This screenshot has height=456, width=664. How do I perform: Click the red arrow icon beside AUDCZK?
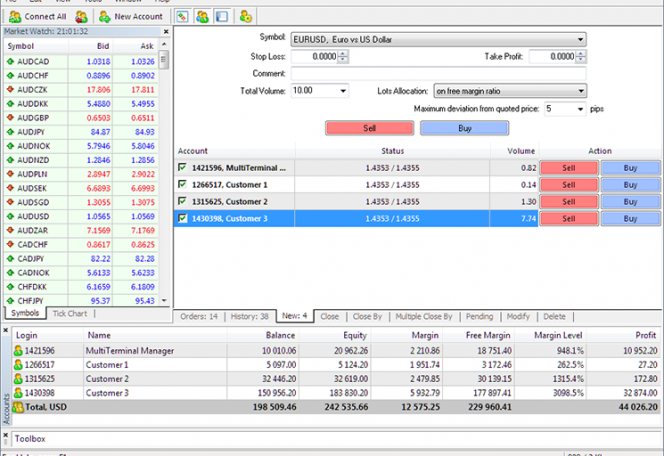pos(10,89)
